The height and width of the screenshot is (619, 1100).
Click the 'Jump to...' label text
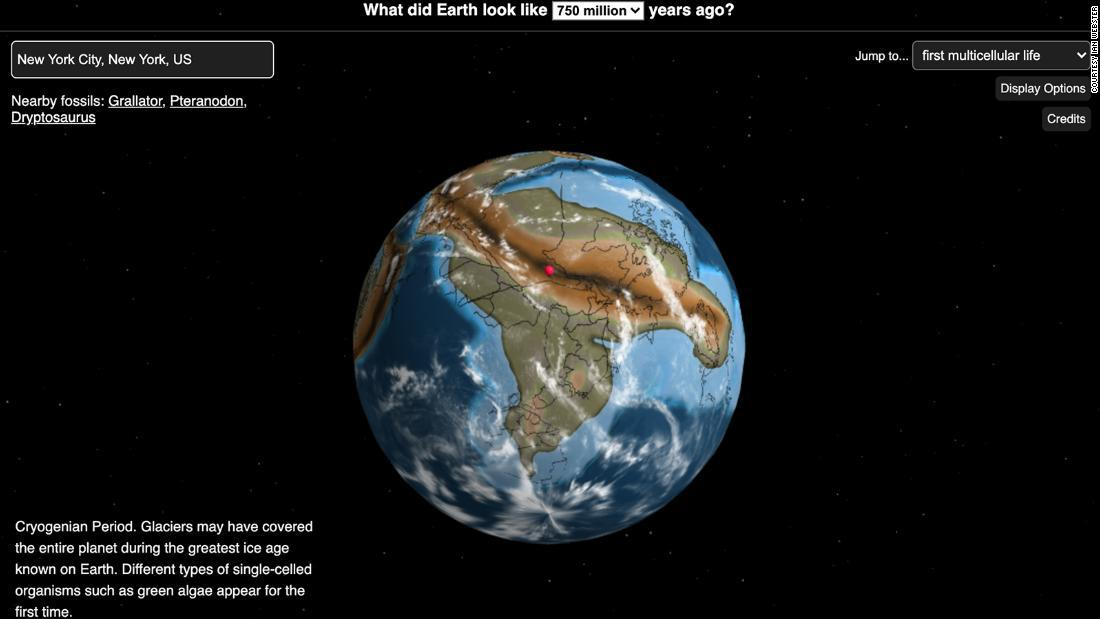pyautogui.click(x=881, y=56)
